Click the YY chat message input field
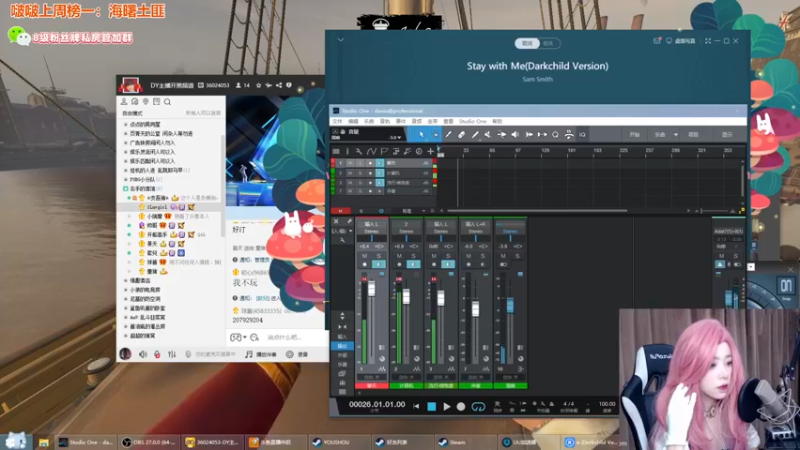 (x=293, y=338)
